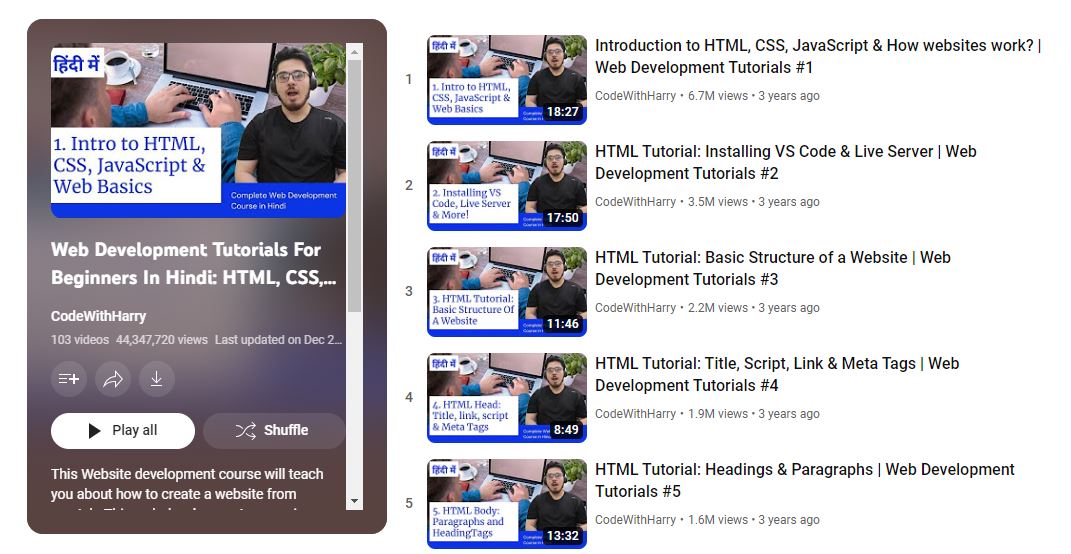Image resolution: width=1071 pixels, height=554 pixels.
Task: Open thumbnail for Installing VS Code video
Action: (506, 185)
